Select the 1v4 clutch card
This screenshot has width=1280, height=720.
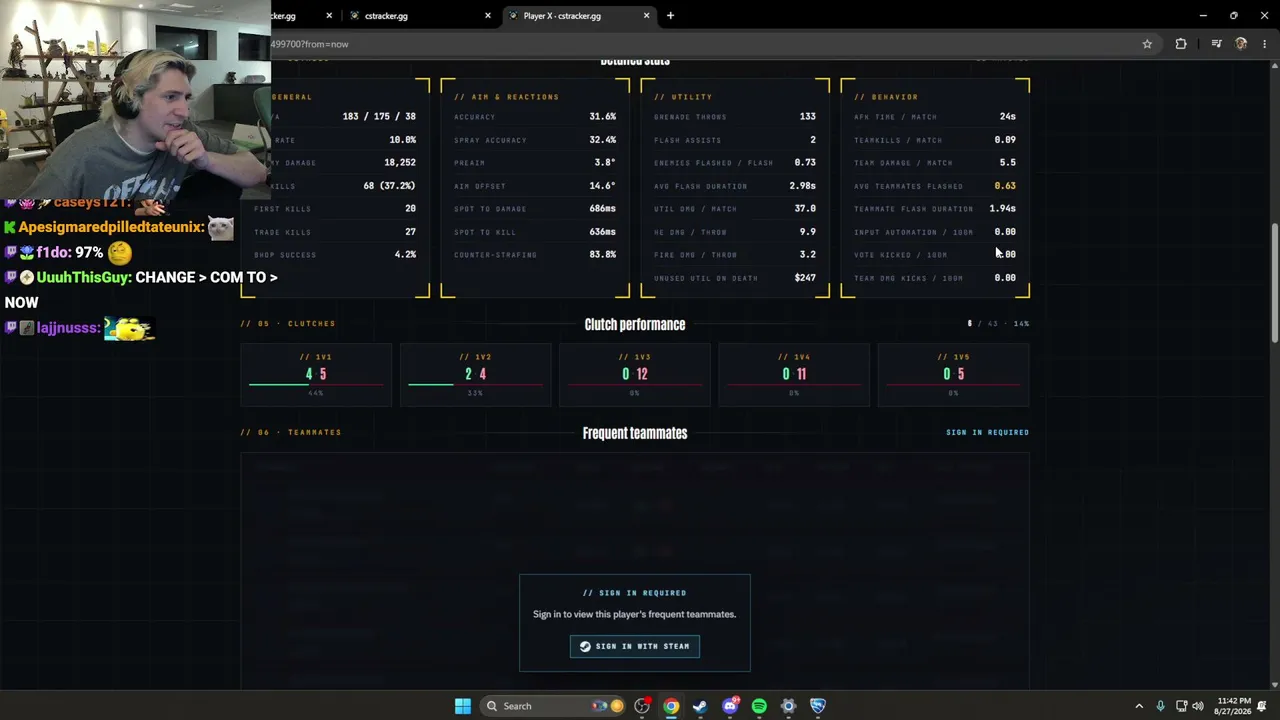pyautogui.click(x=794, y=375)
